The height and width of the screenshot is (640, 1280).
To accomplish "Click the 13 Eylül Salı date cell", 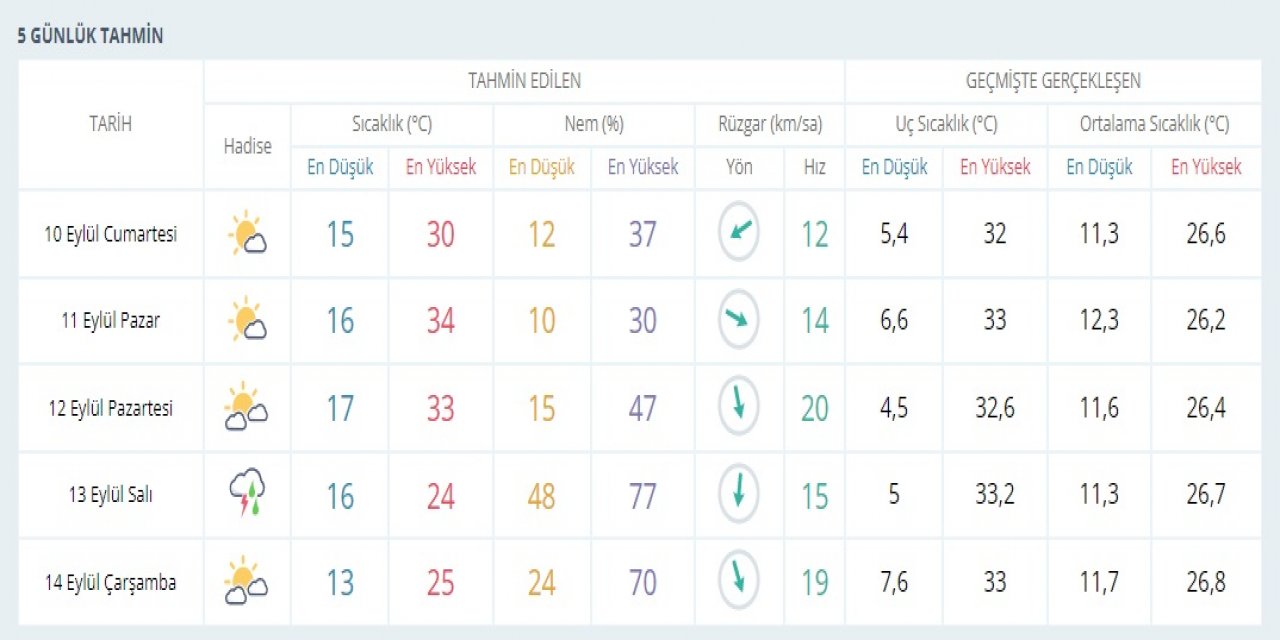I will coord(110,495).
